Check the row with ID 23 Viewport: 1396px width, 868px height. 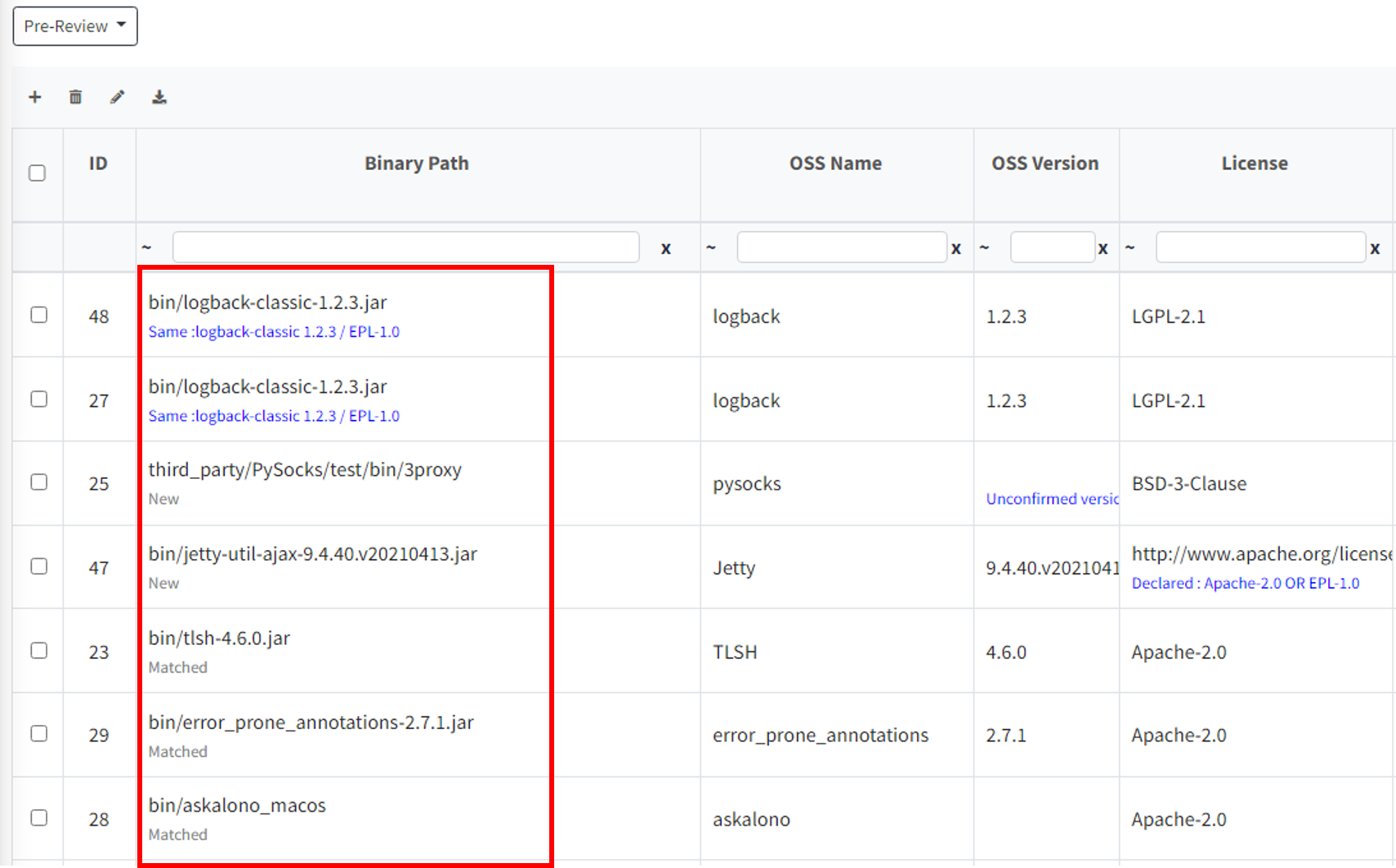[x=38, y=651]
